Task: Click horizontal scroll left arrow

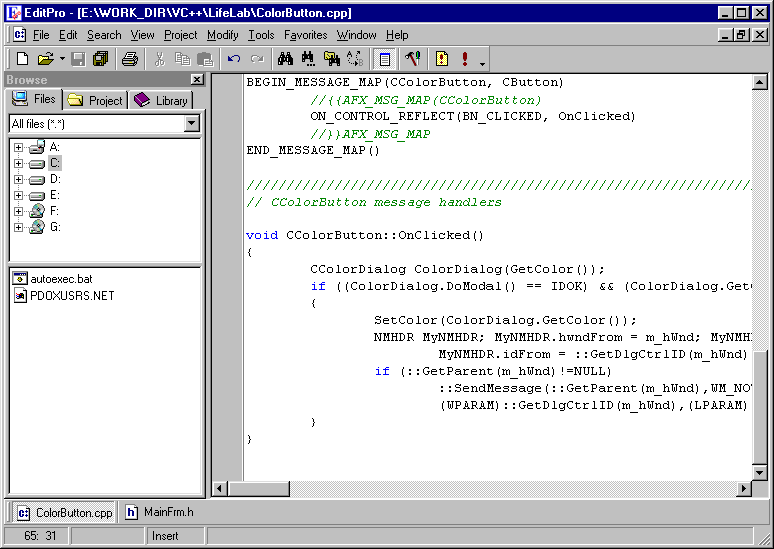Action: coord(220,489)
